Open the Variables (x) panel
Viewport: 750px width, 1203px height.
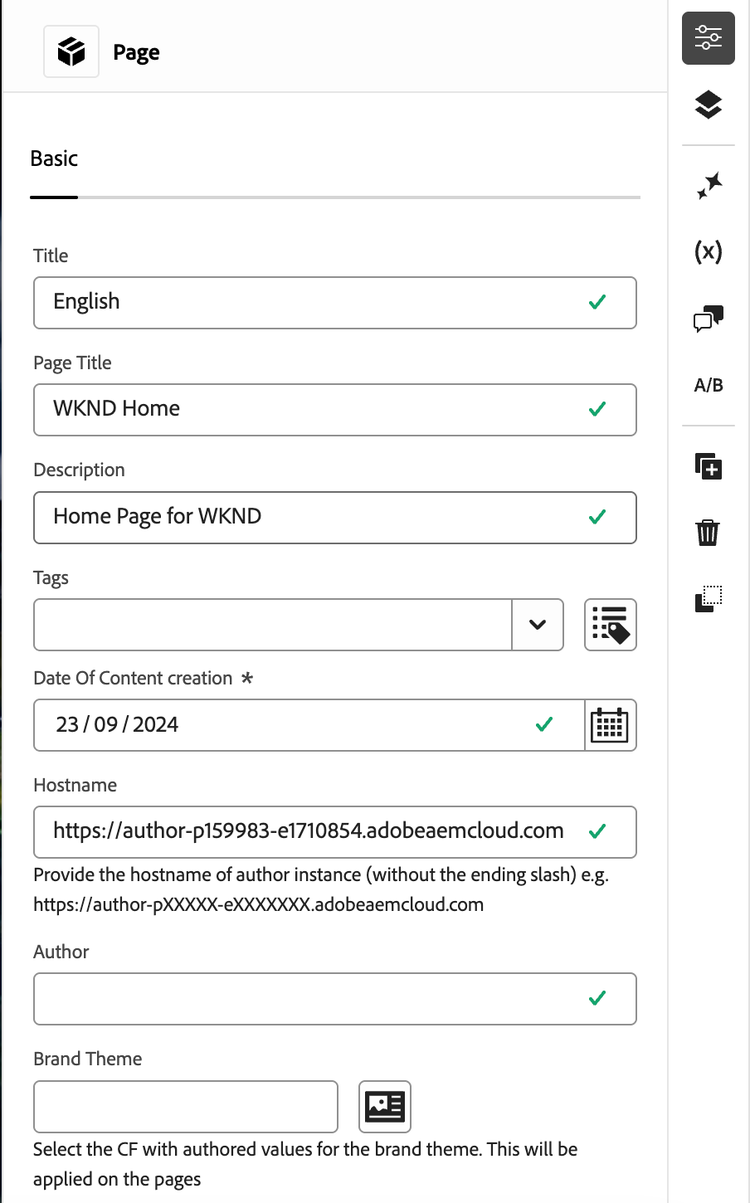708,251
